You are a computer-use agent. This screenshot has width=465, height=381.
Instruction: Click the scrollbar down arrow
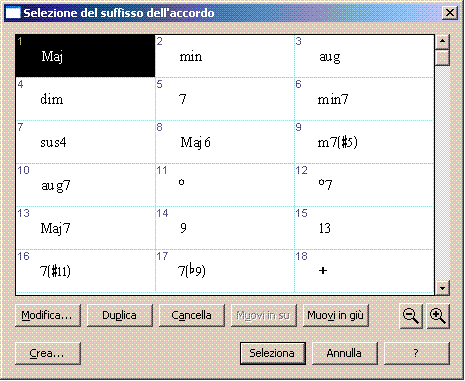tap(443, 288)
